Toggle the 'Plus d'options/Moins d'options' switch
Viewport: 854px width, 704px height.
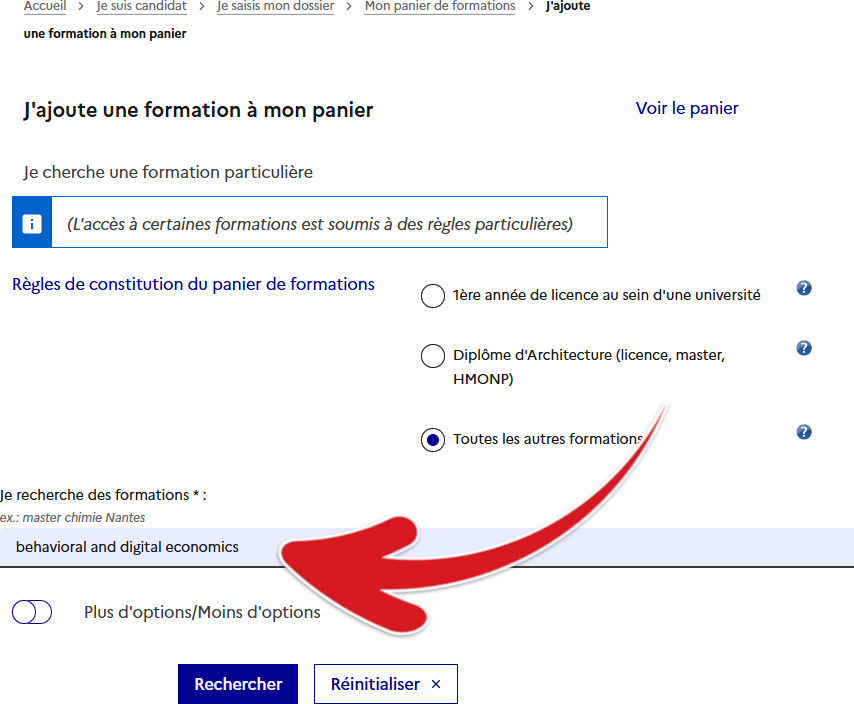coord(32,612)
